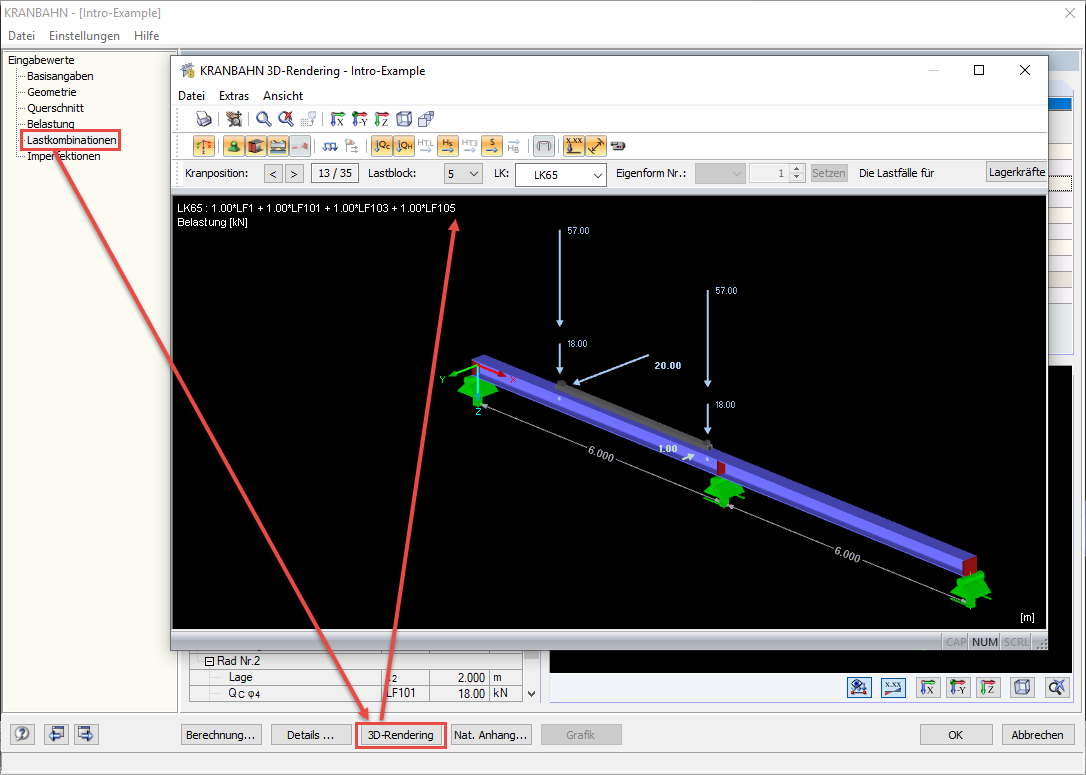Open the LK65 load combination dropdown
This screenshot has height=775, width=1086.
click(561, 175)
